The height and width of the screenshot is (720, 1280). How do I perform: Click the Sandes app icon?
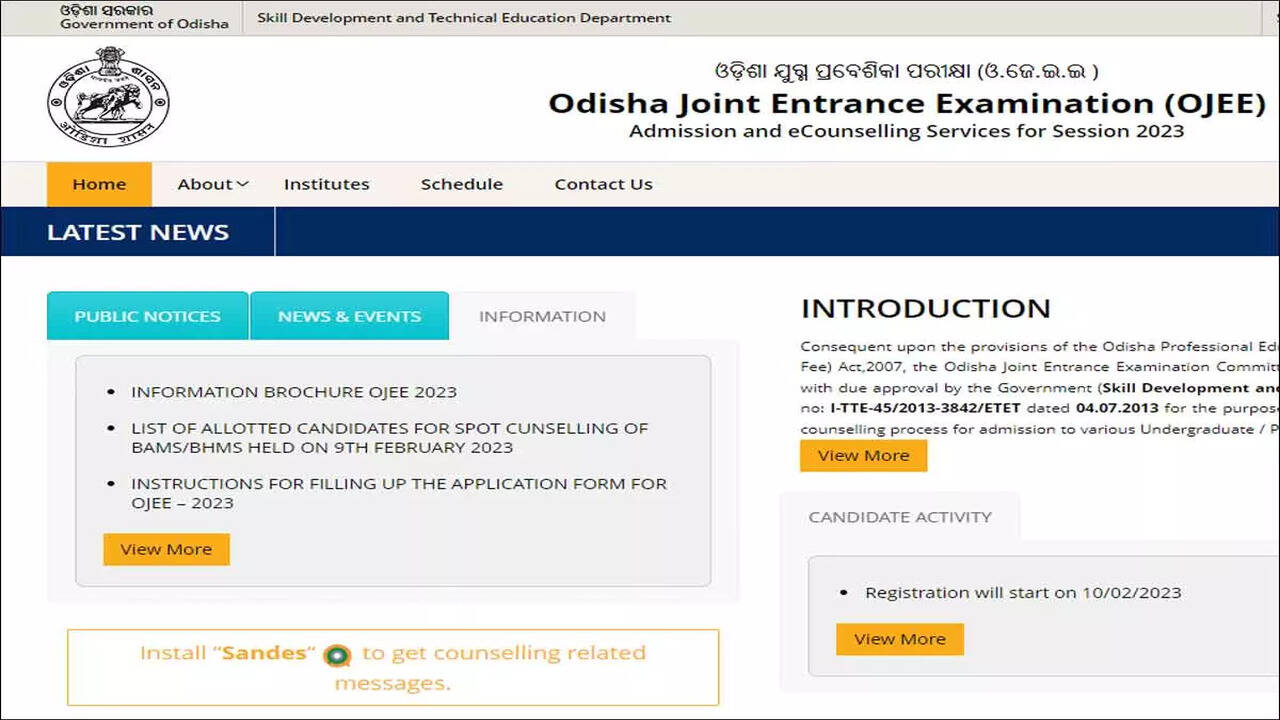337,655
